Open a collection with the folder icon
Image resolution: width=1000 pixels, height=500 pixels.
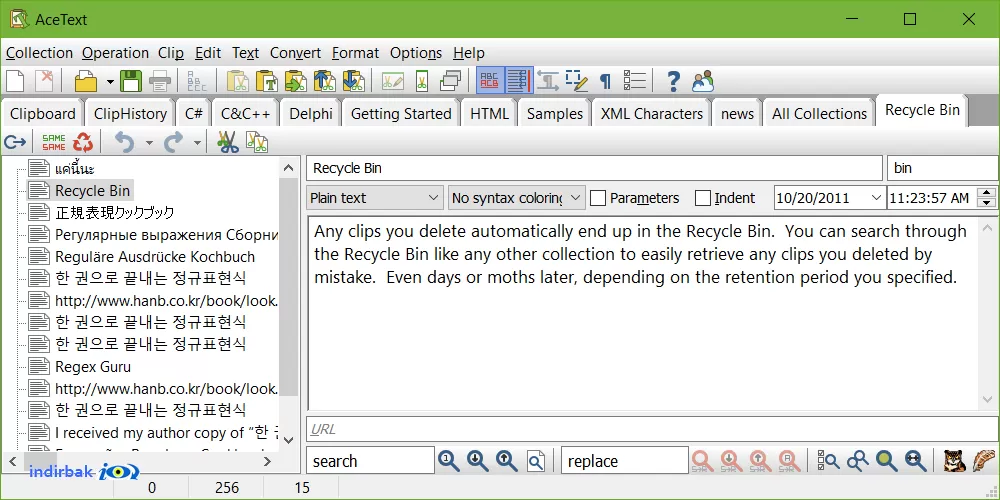click(x=86, y=81)
